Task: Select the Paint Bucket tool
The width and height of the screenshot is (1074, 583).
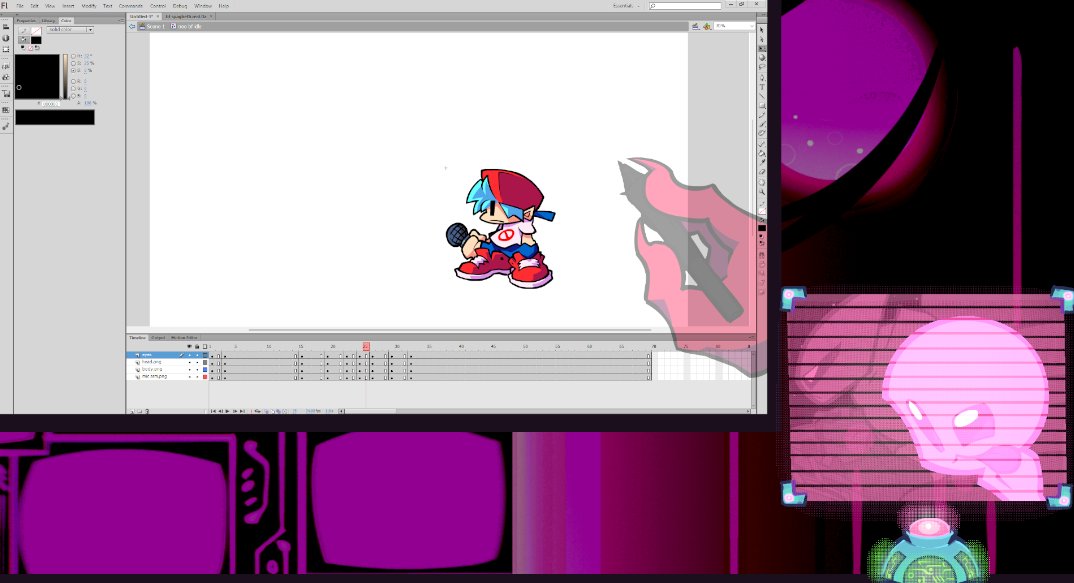Action: pyautogui.click(x=761, y=152)
